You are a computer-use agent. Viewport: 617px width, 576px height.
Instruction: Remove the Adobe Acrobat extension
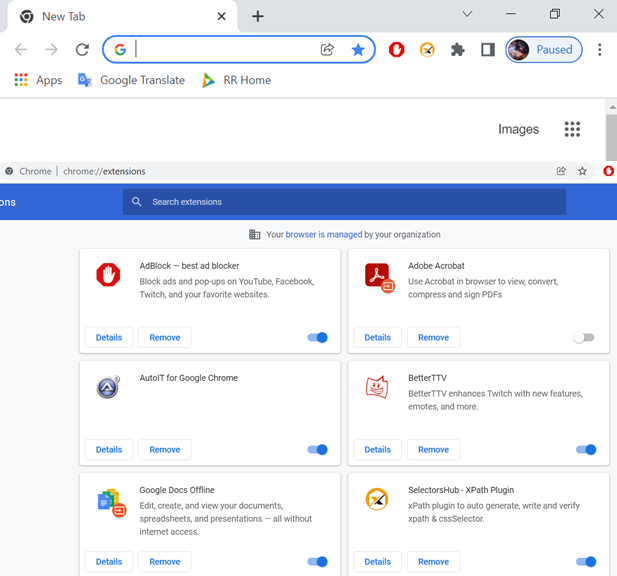433,337
